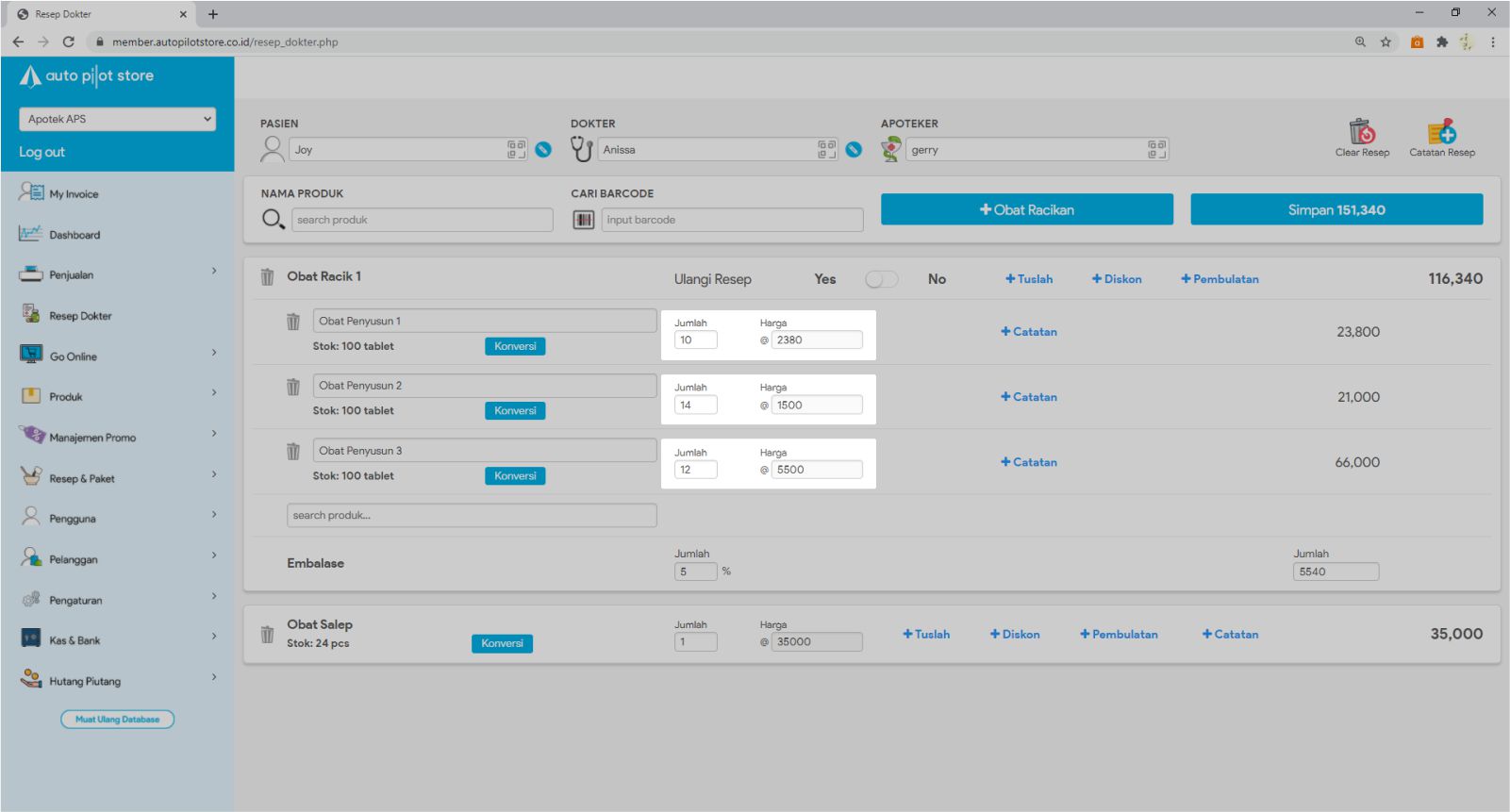Viewport: 1510px width, 812px height.
Task: Click Konversi for Obat Penyusun 1
Action: point(515,346)
